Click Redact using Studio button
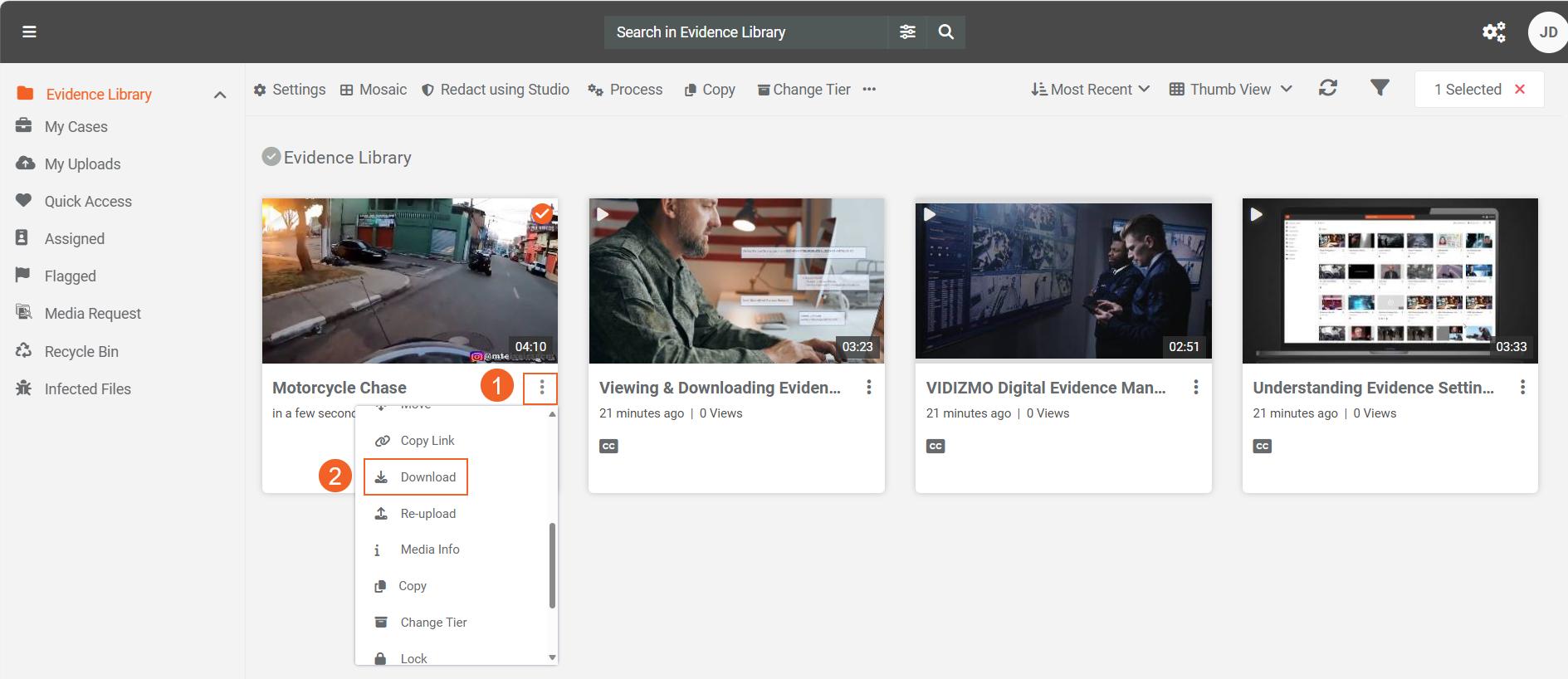This screenshot has height=679, width=1568. (496, 90)
